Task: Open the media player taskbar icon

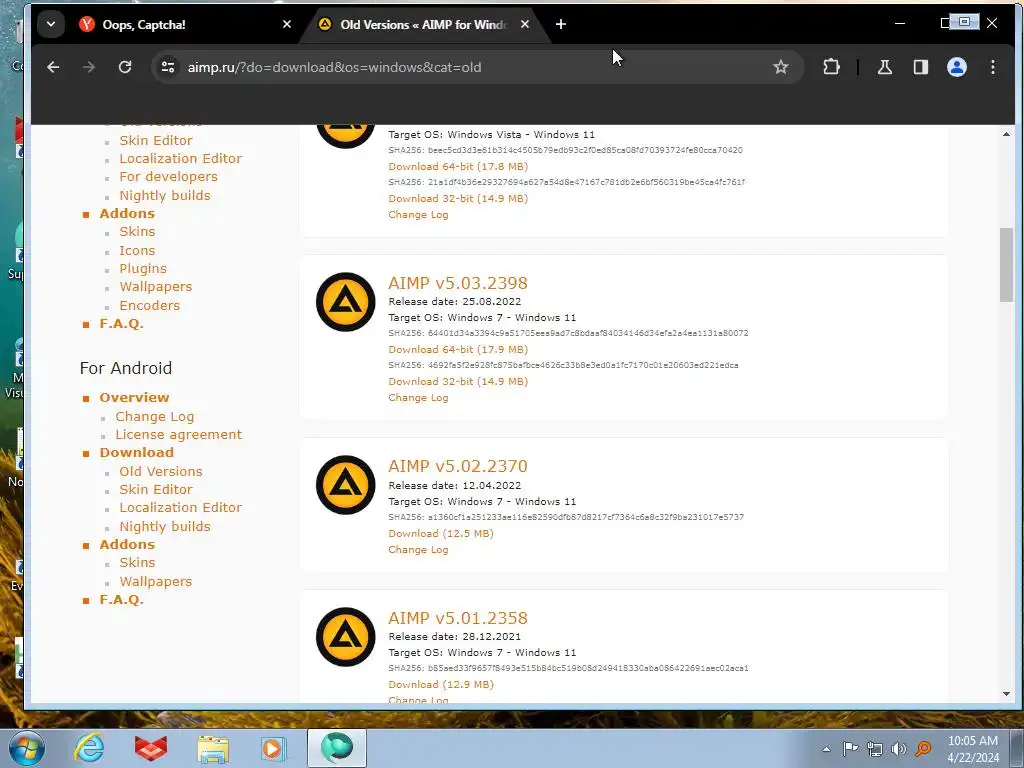Action: [273, 748]
